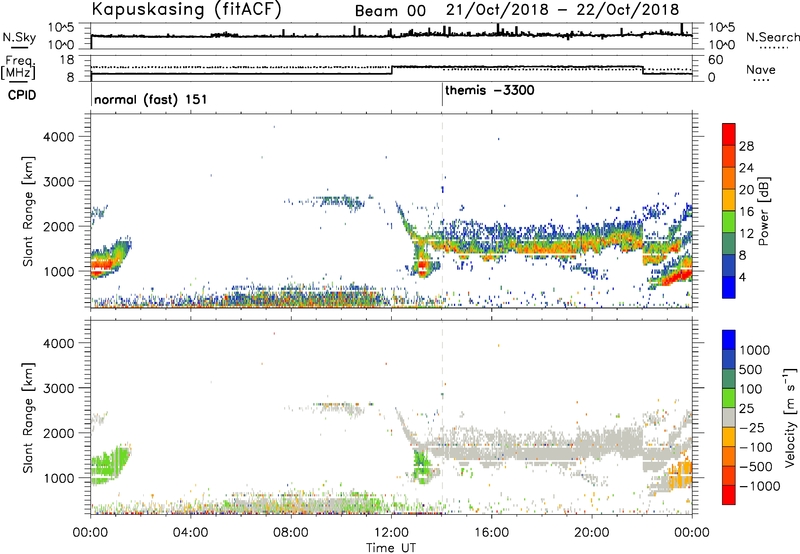Click the Freq. [MHz] axis label
This screenshot has width=800, height=554.
tap(19, 67)
